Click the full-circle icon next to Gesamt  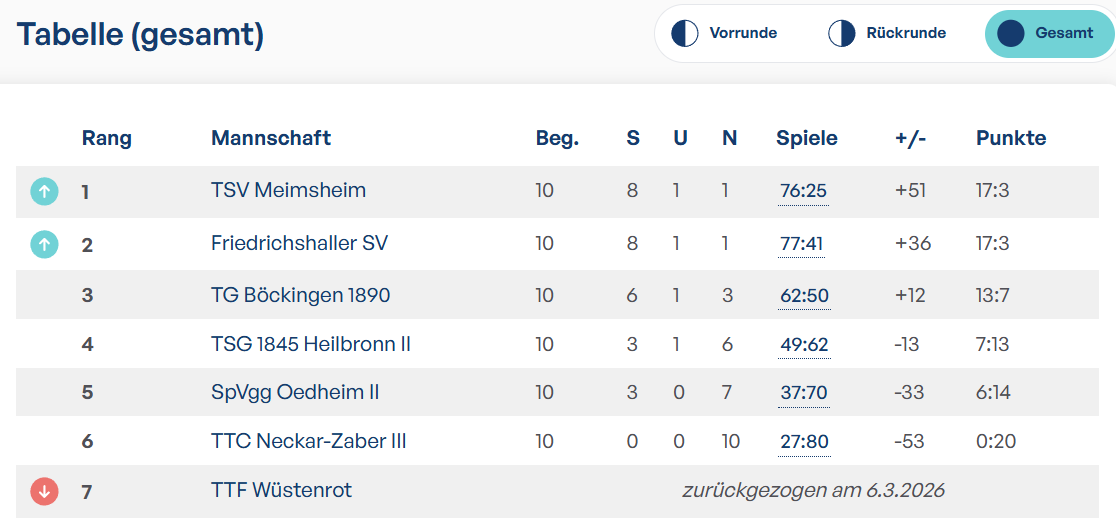(x=1011, y=33)
